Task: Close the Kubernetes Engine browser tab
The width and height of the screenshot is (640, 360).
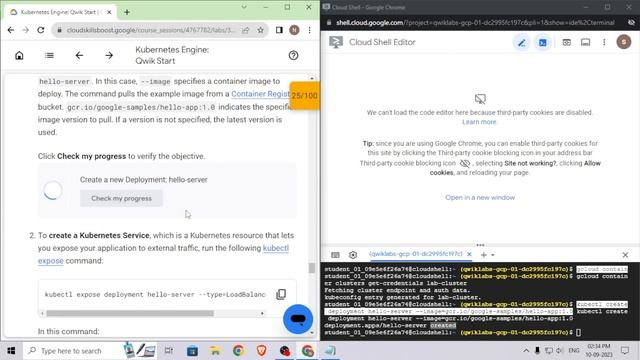Action: (x=109, y=12)
